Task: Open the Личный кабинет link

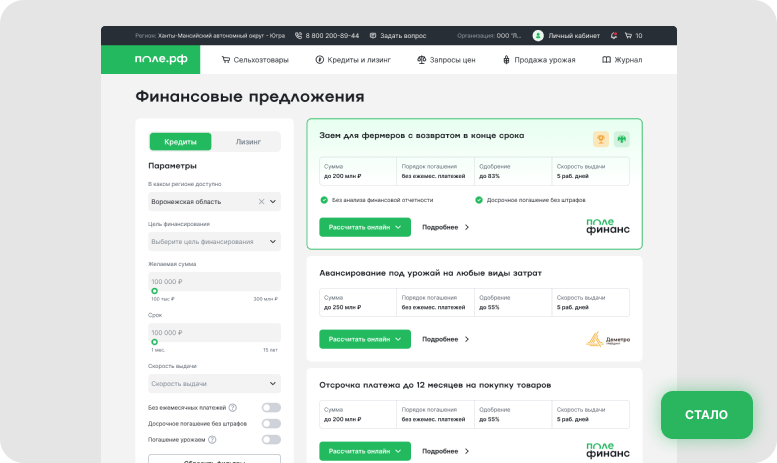Action: (x=574, y=36)
